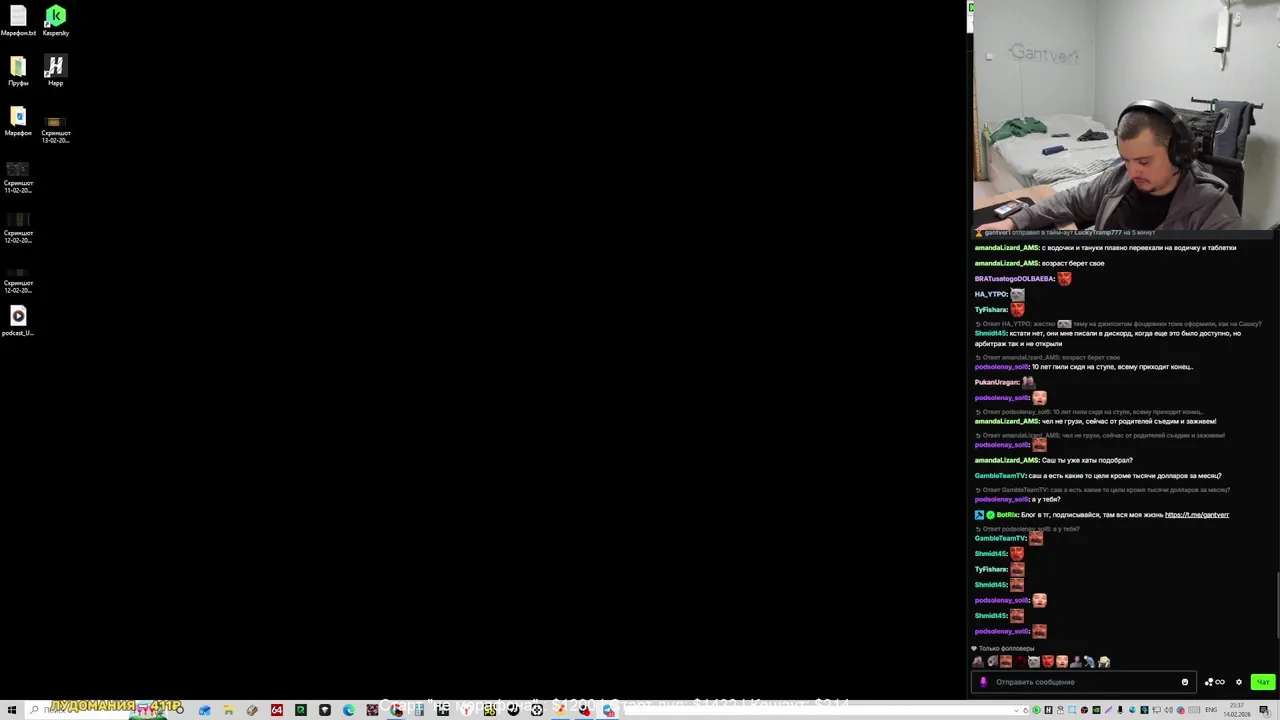The image size is (1280, 720).
Task: Open the Марафон document icon on desktop
Action: (x=18, y=120)
